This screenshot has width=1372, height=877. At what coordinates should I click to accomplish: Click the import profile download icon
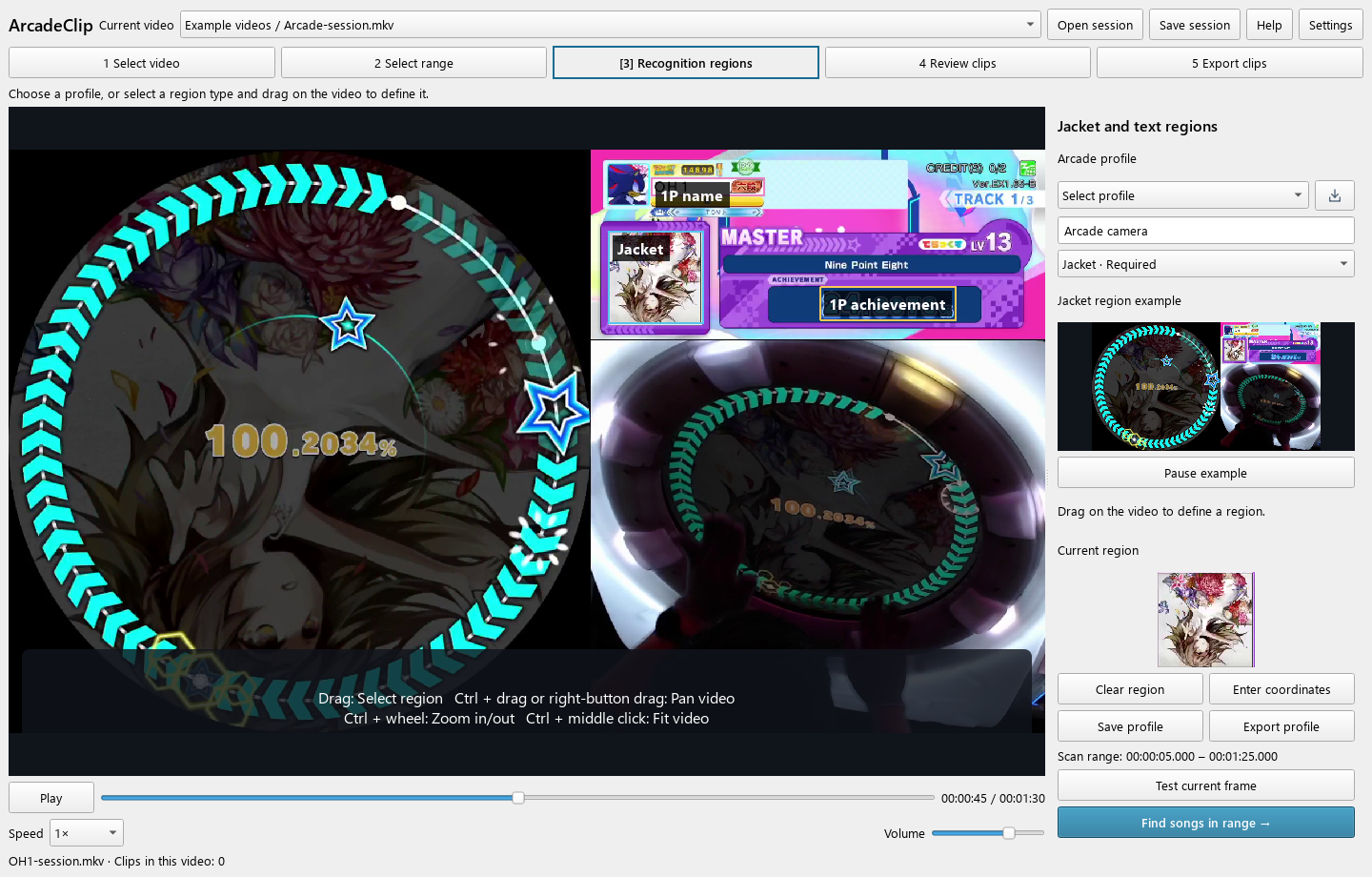pos(1335,195)
